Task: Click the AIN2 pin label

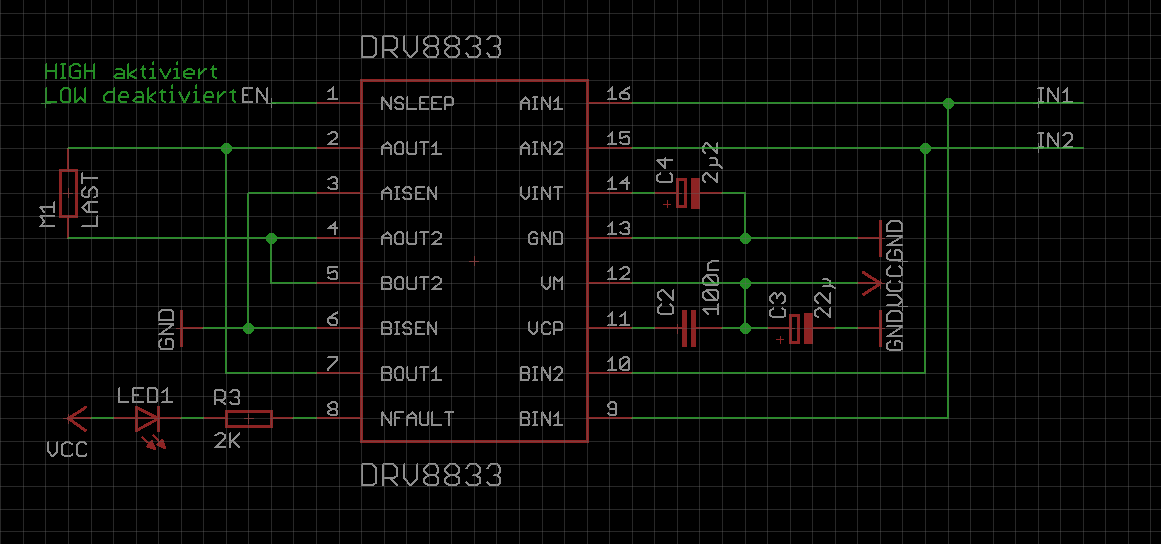Action: [541, 149]
